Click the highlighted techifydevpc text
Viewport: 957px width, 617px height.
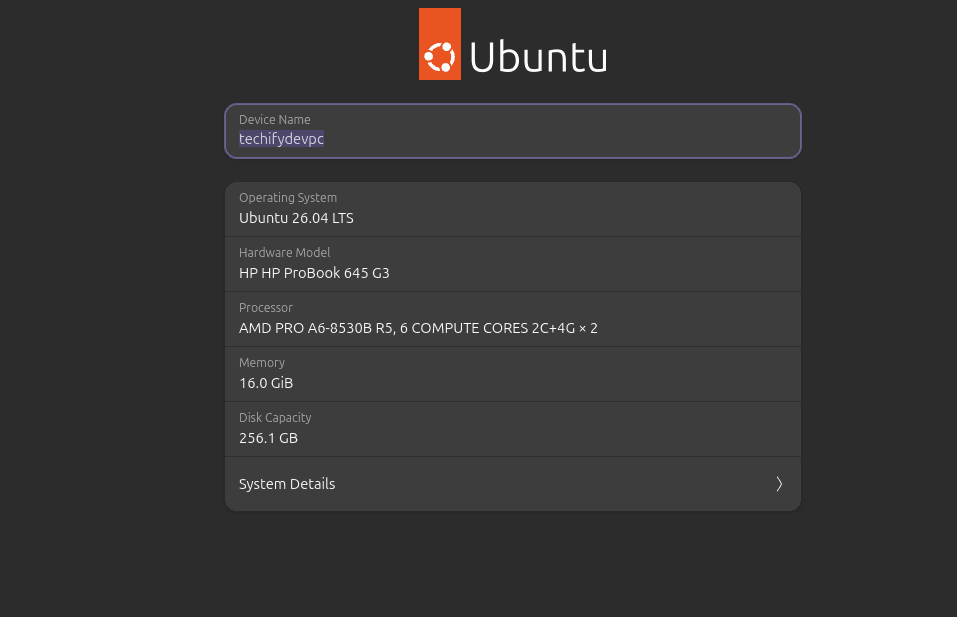[281, 139]
